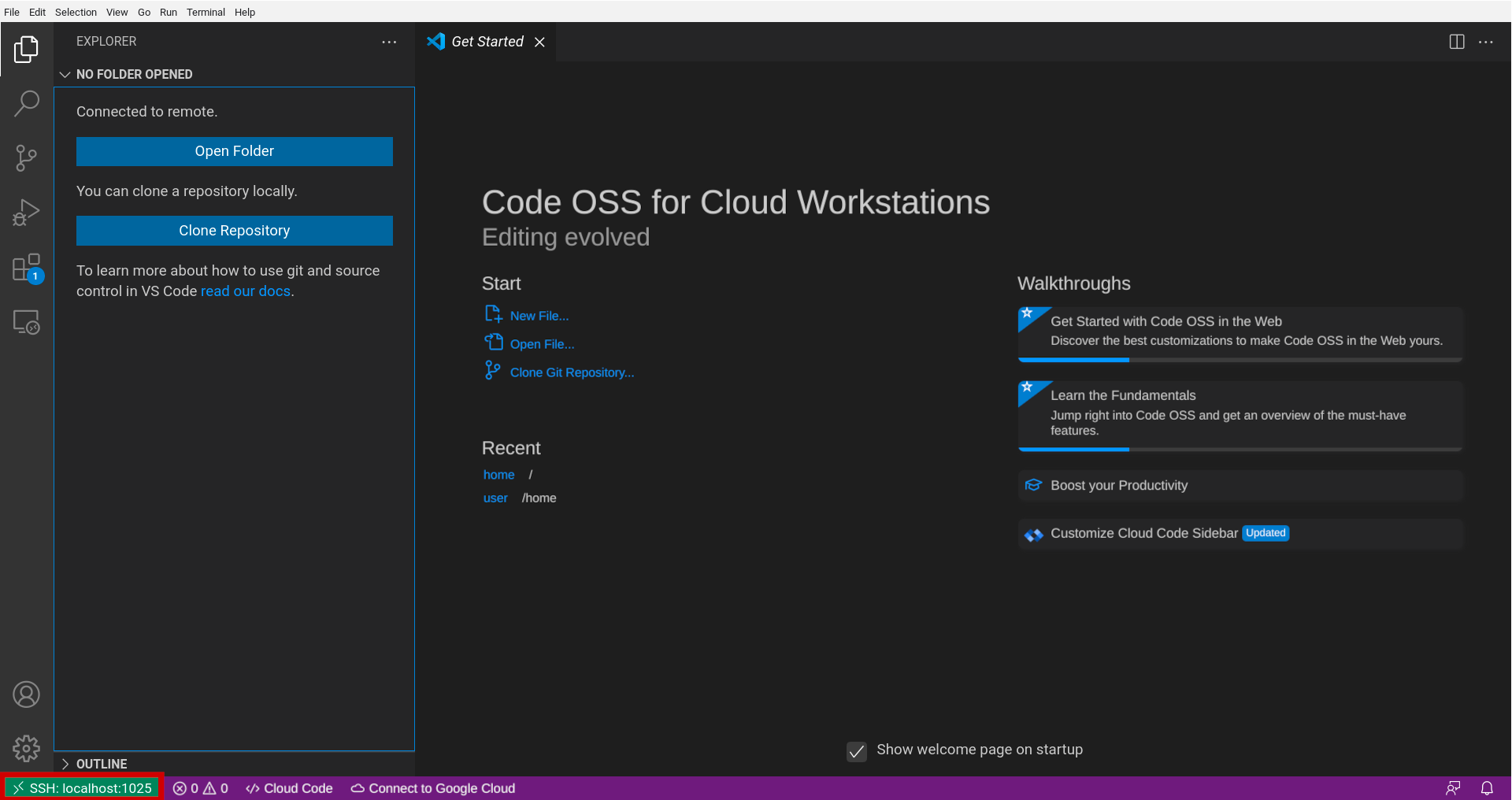Viewport: 1512px width, 800px height.
Task: Open the Run and Debug icon
Action: pos(26,212)
